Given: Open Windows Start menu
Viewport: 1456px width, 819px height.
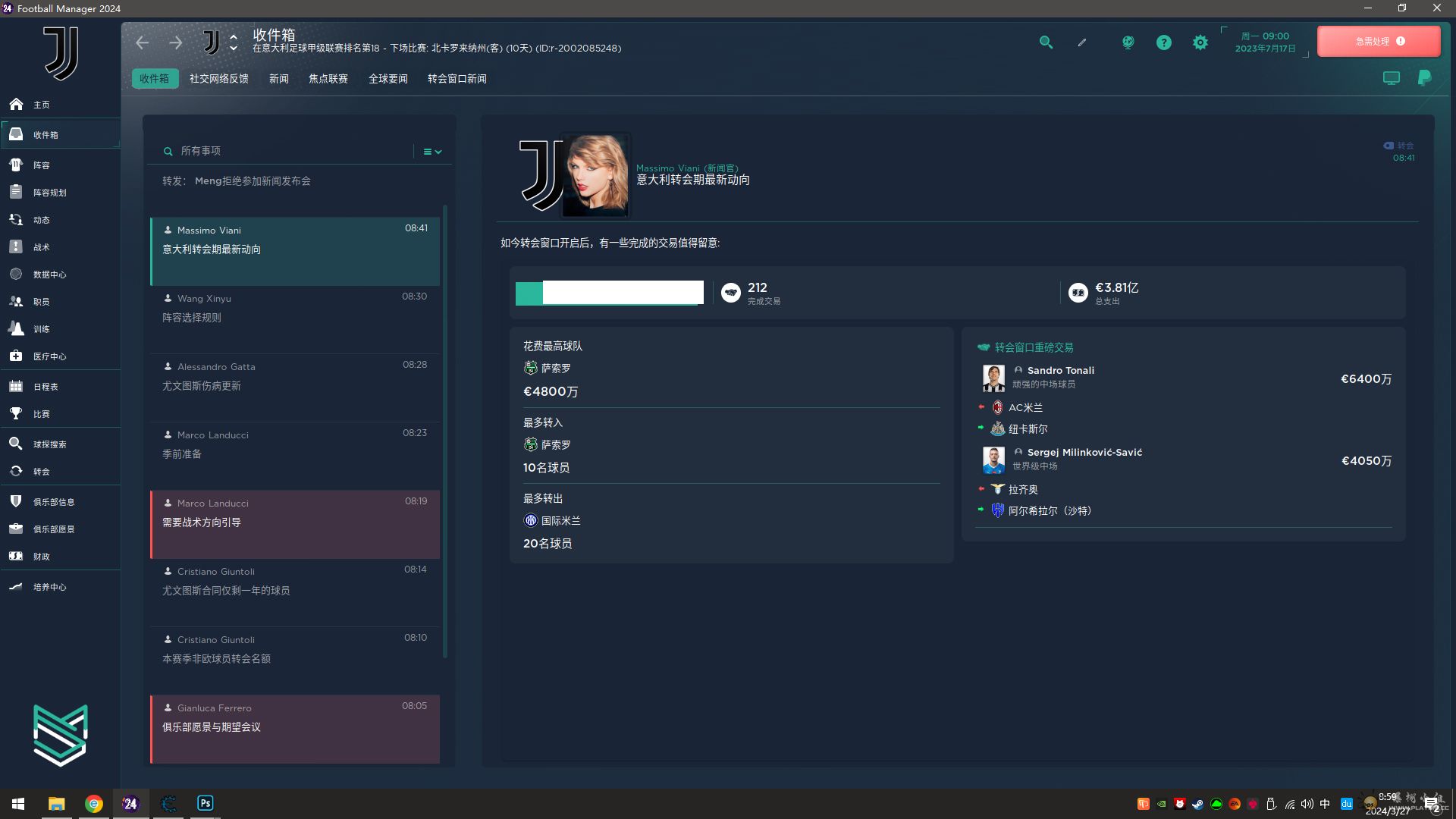Looking at the screenshot, I should (18, 804).
